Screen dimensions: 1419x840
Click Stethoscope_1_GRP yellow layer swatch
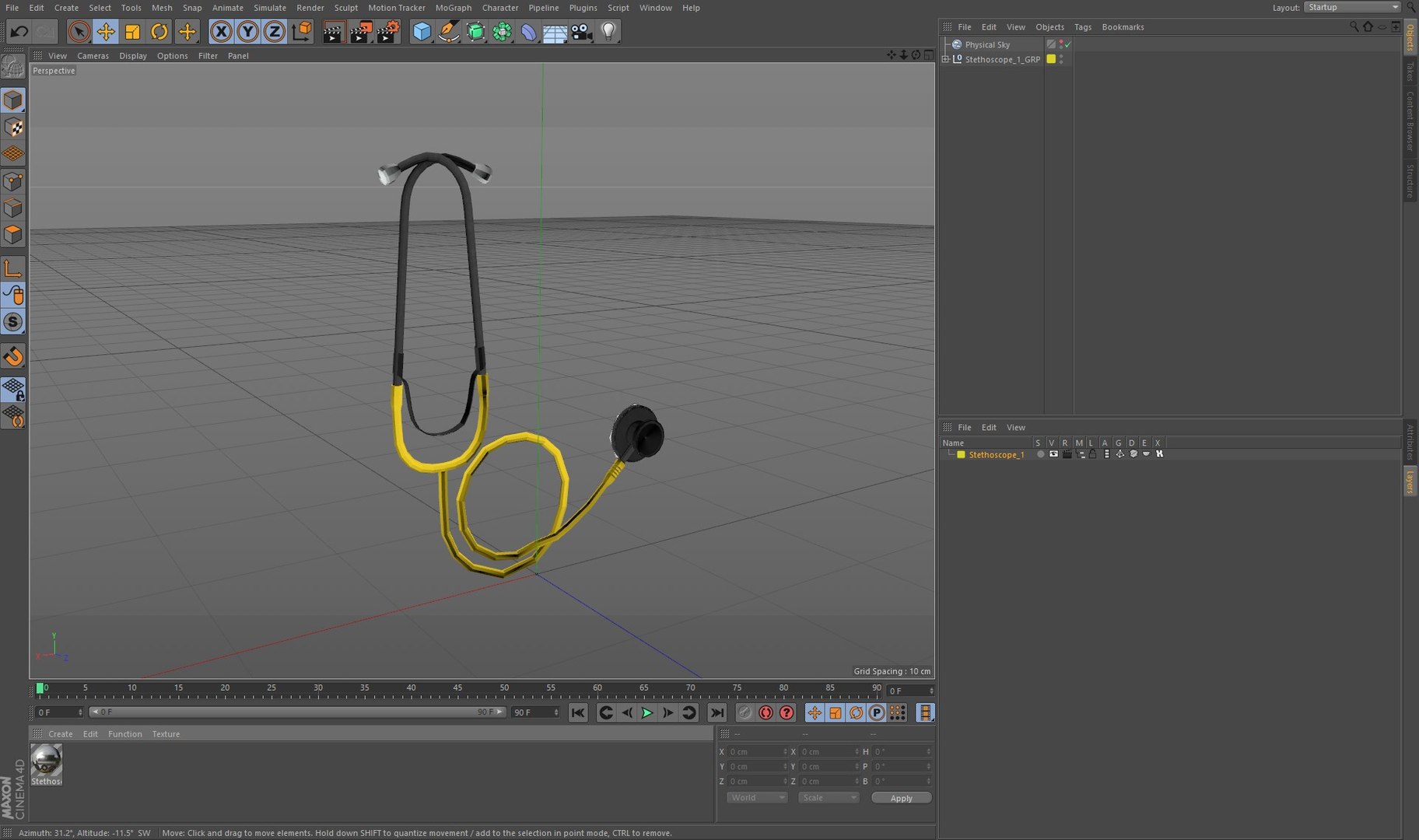1051,59
